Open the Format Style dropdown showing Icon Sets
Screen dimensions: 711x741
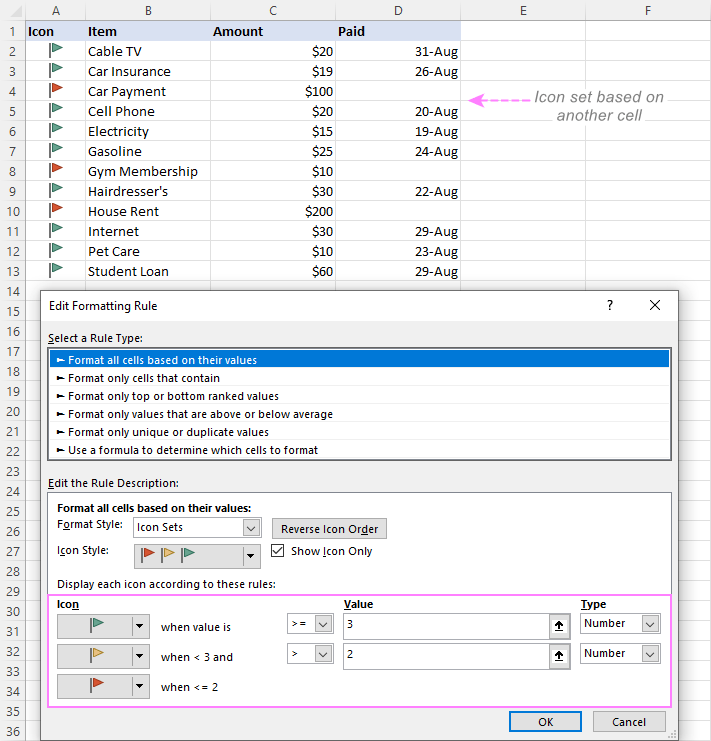tap(197, 528)
